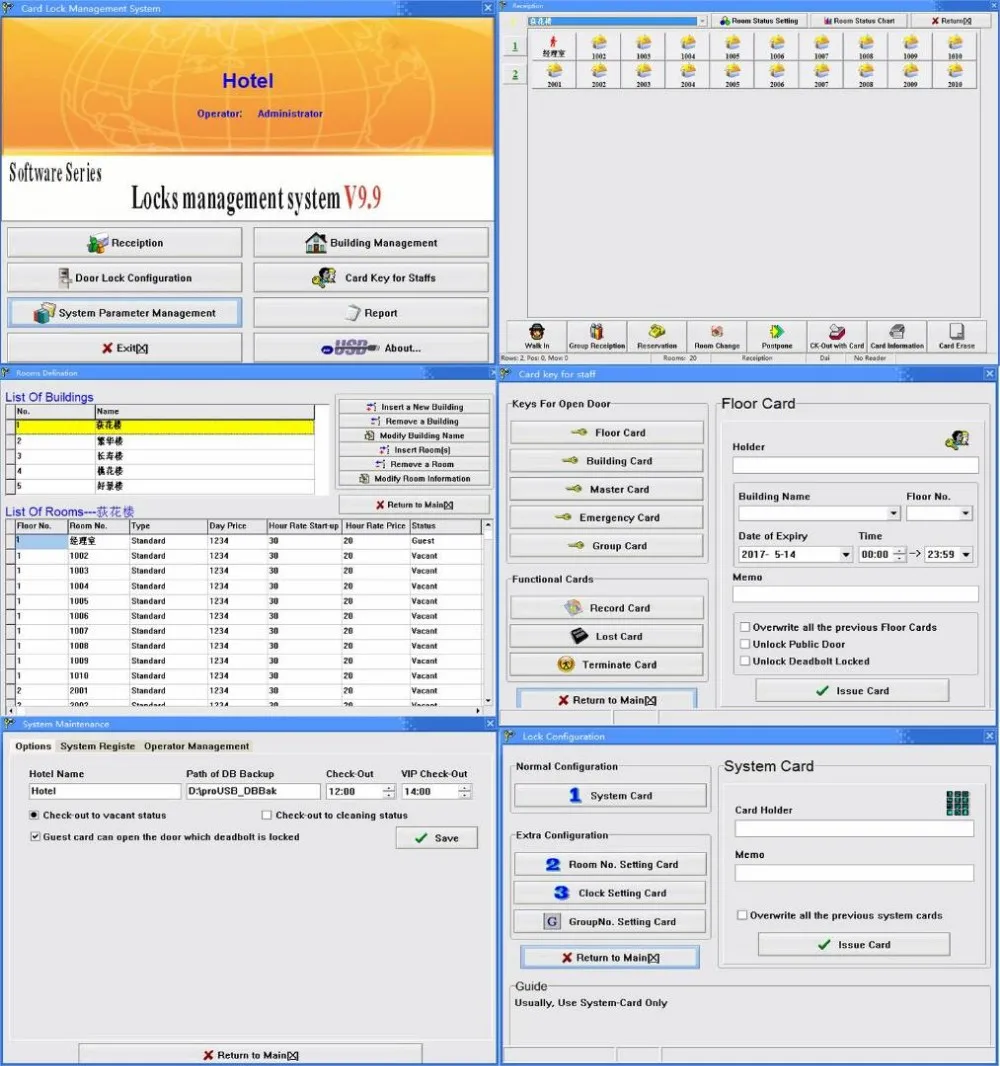Open the building selection dropdown in Reception
The image size is (1000, 1066).
(700, 20)
